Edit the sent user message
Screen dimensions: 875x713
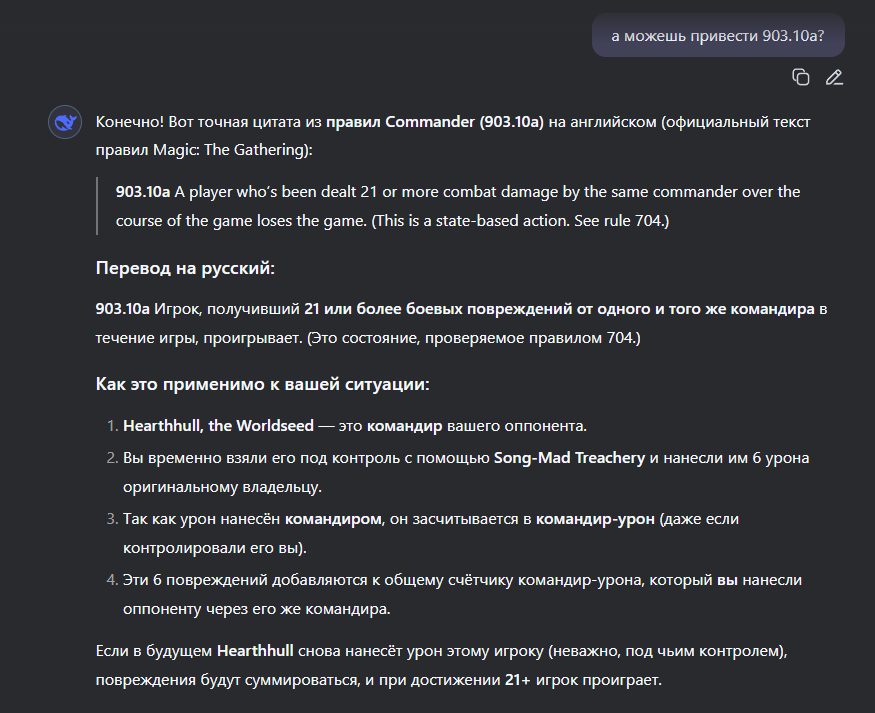coord(834,77)
